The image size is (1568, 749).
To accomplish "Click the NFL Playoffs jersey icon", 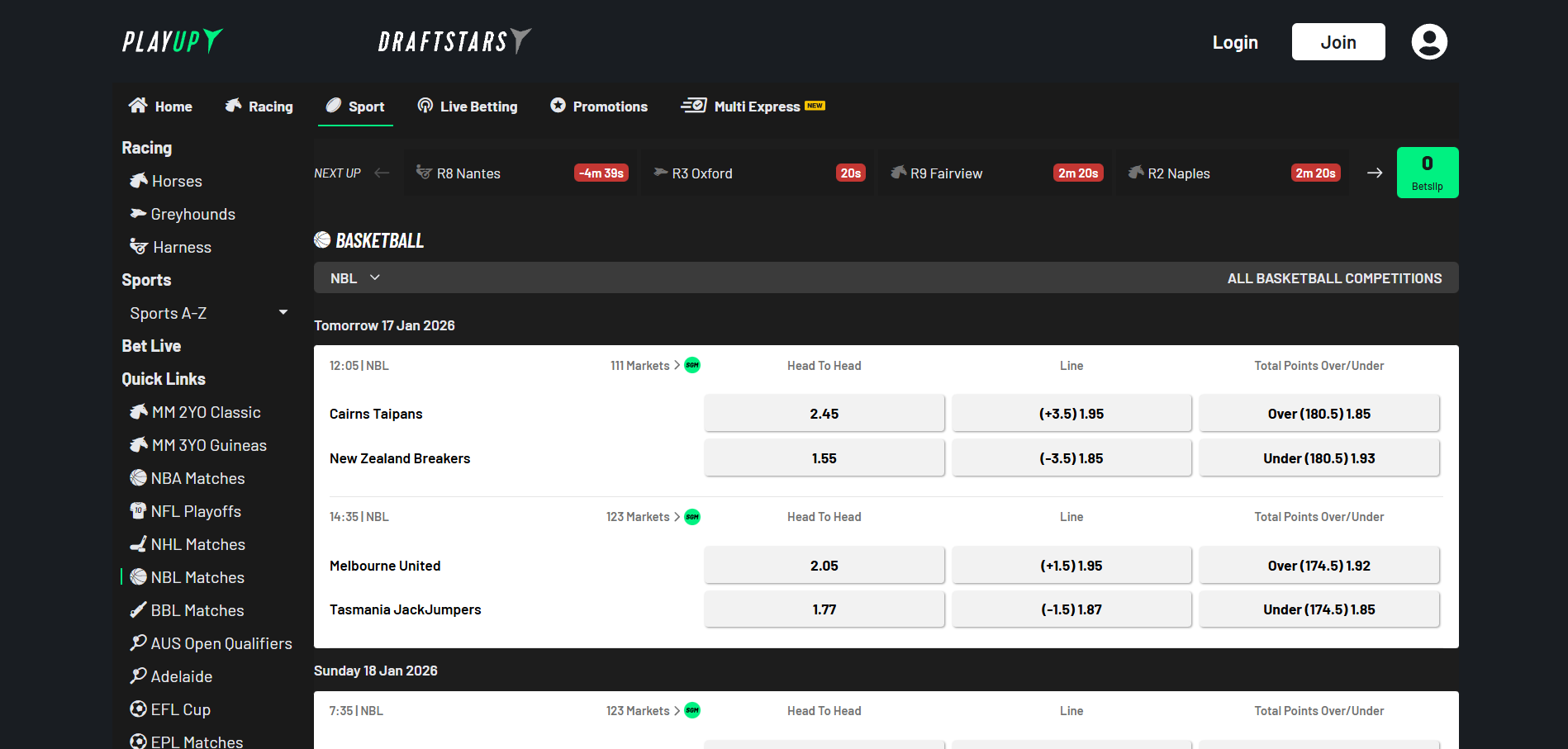I will tap(139, 510).
